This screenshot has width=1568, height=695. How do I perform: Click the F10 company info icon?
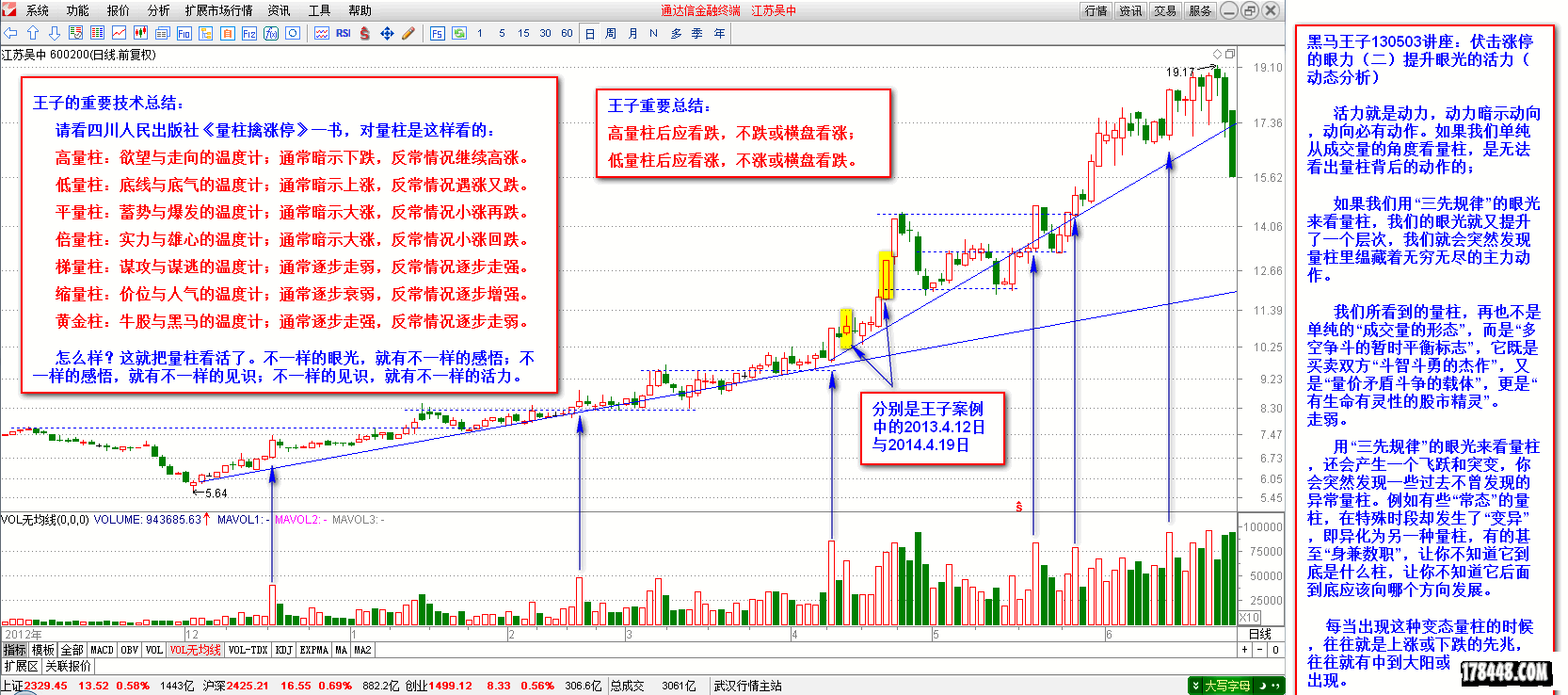tap(184, 33)
